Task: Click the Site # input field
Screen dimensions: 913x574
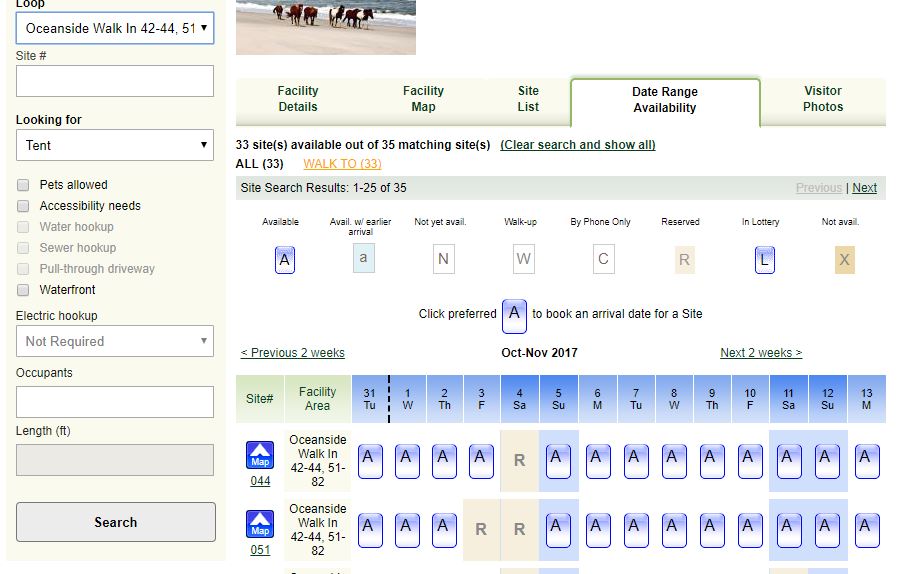Action: pyautogui.click(x=115, y=81)
